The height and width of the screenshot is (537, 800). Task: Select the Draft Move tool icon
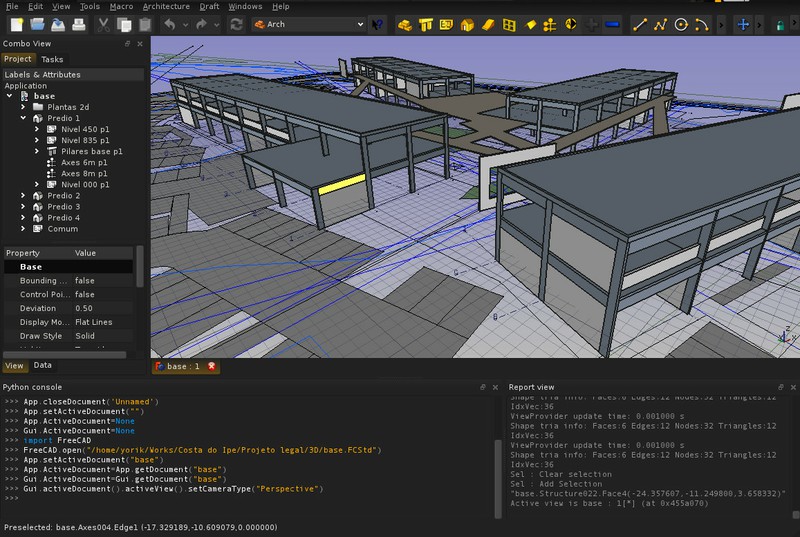click(743, 24)
